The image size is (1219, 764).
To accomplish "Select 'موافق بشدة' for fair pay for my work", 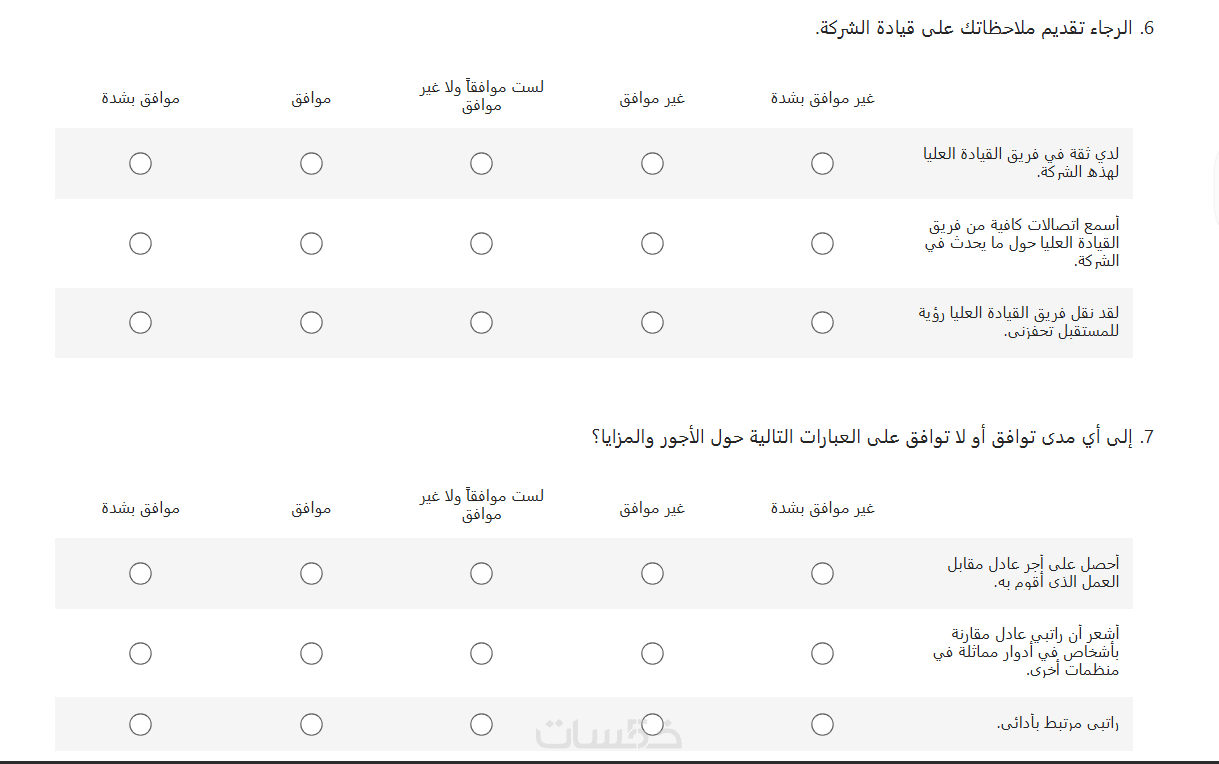I will pos(140,573).
